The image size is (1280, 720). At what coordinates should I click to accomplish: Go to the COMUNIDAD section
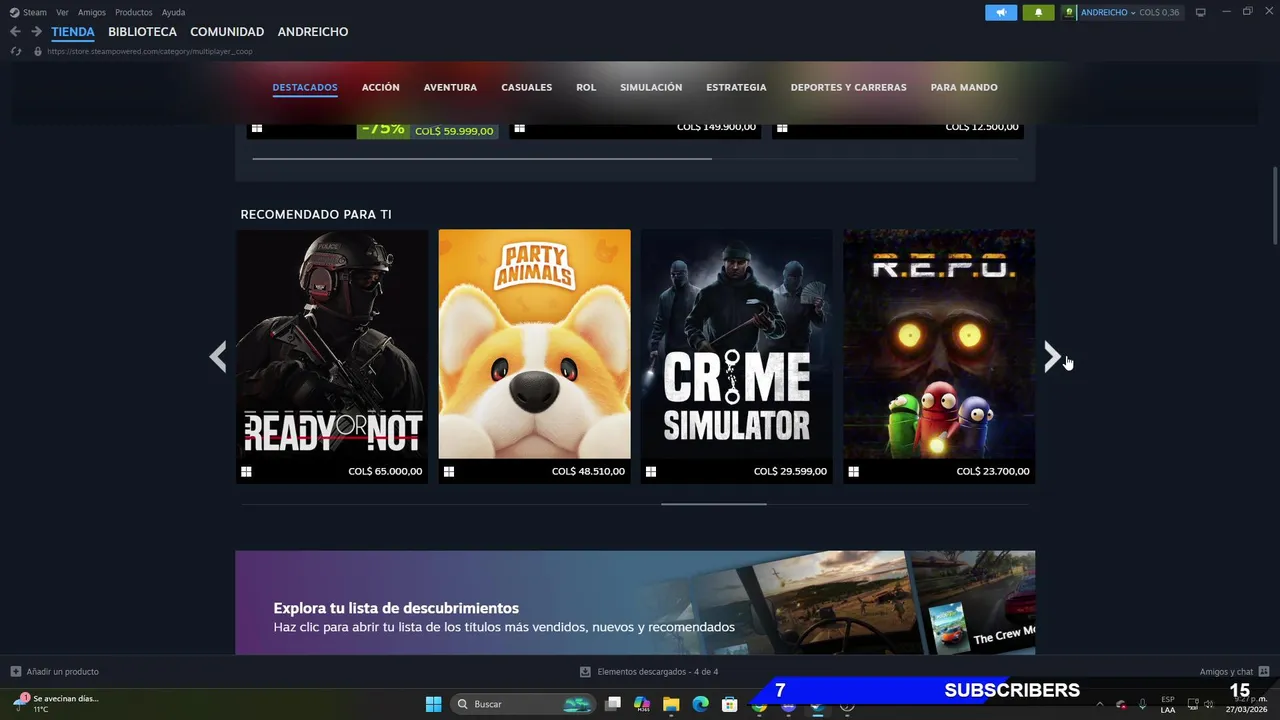pyautogui.click(x=227, y=32)
